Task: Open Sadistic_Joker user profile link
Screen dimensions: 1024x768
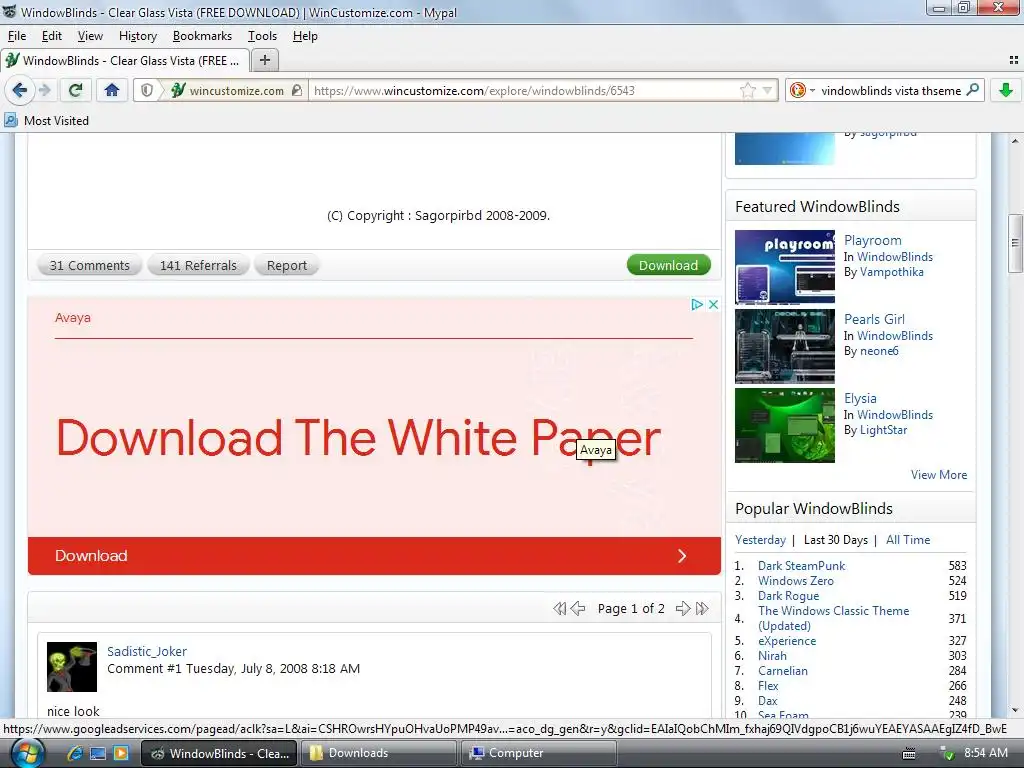Action: tap(147, 651)
